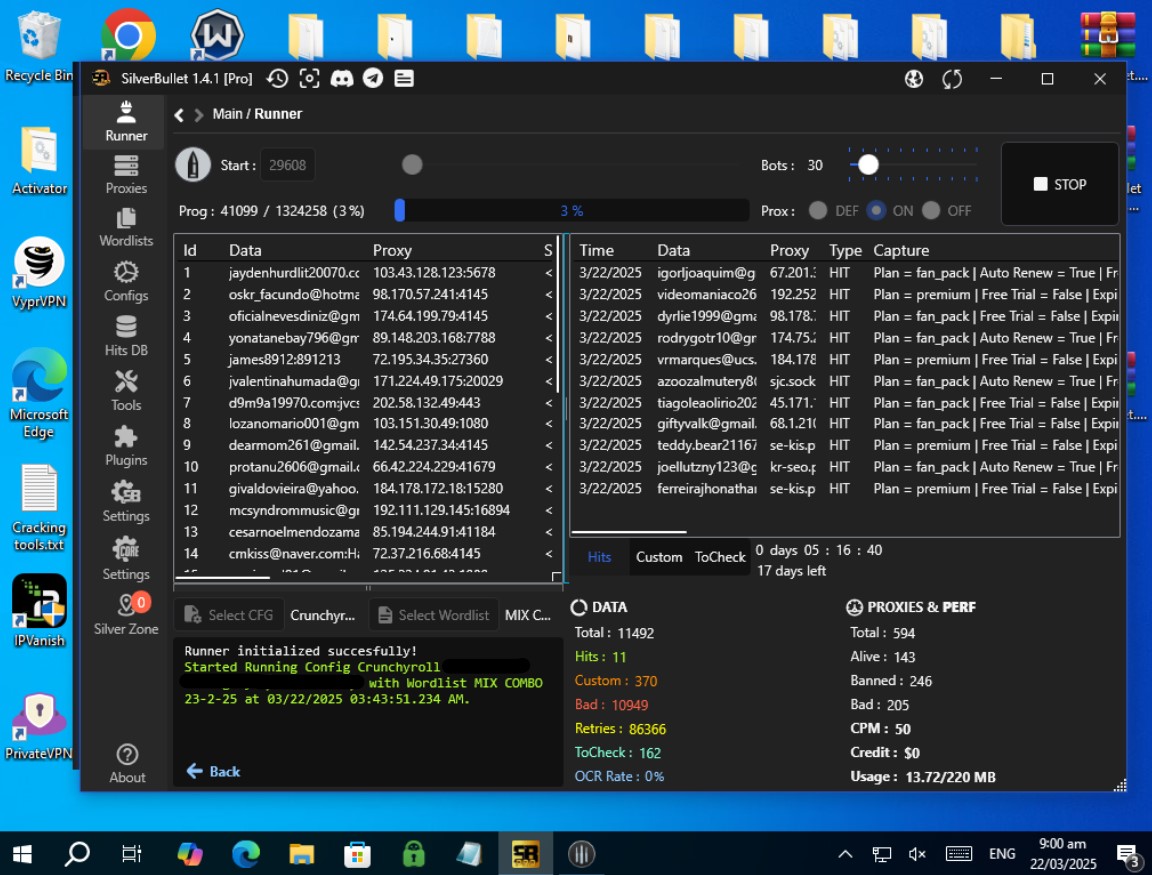Click the 'Banned : 246' value
1152x875 pixels.
pos(891,680)
